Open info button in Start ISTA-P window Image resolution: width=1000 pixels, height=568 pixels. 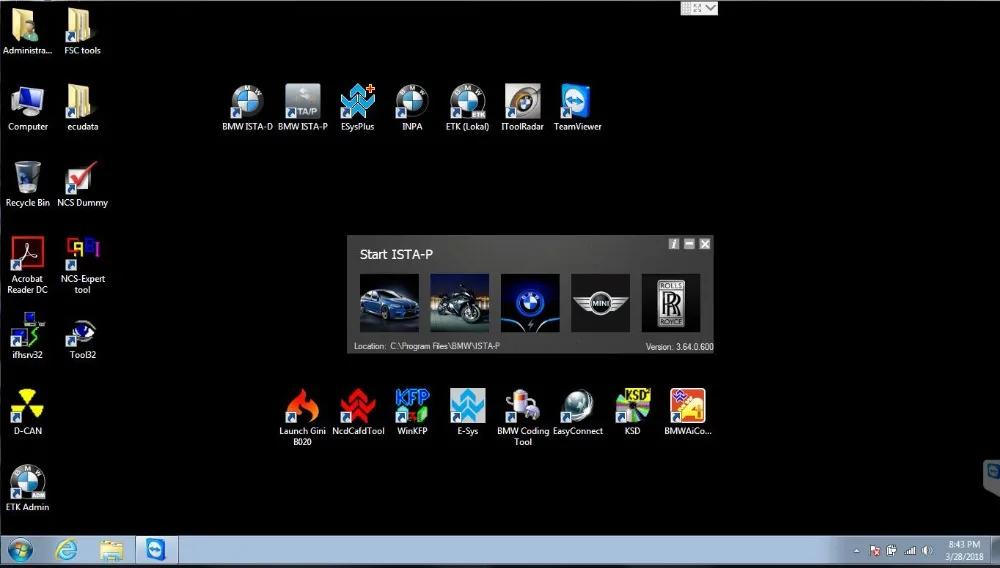point(673,244)
